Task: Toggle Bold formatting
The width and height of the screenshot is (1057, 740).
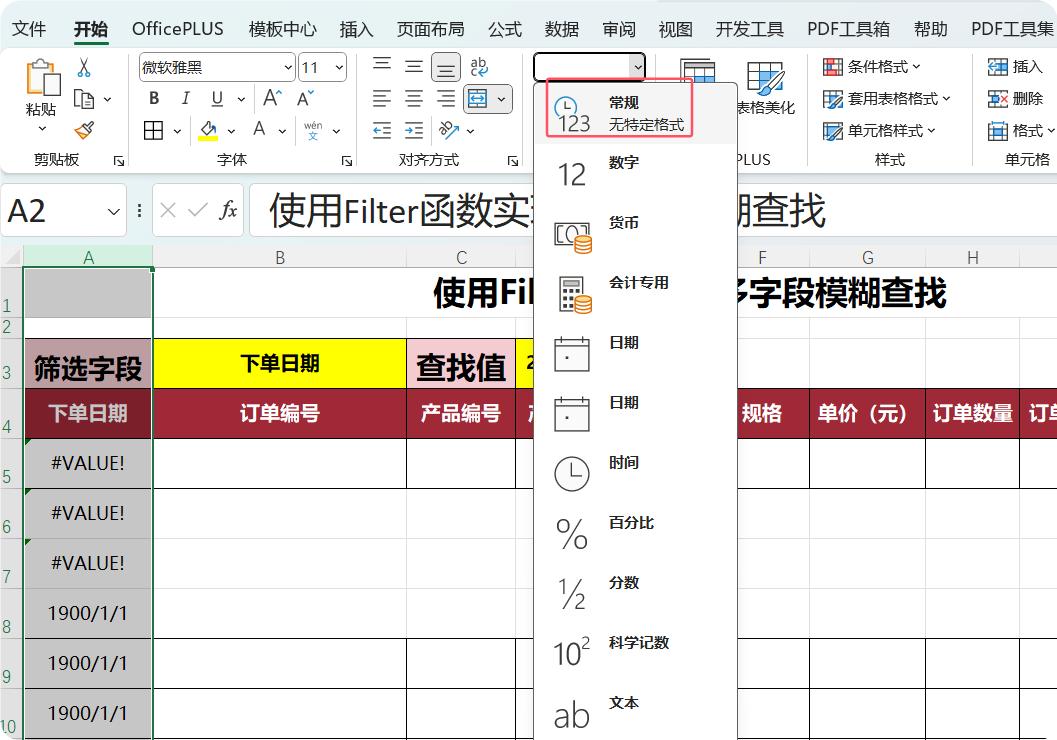Action: click(x=154, y=98)
